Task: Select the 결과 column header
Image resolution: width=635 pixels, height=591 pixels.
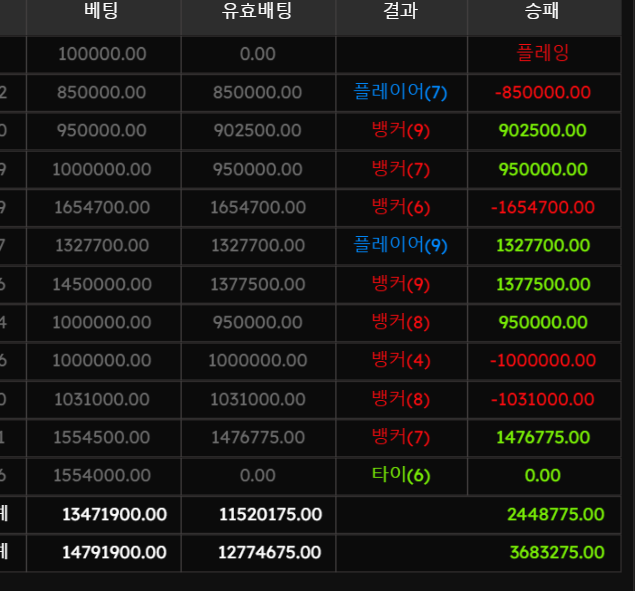Action: click(400, 12)
